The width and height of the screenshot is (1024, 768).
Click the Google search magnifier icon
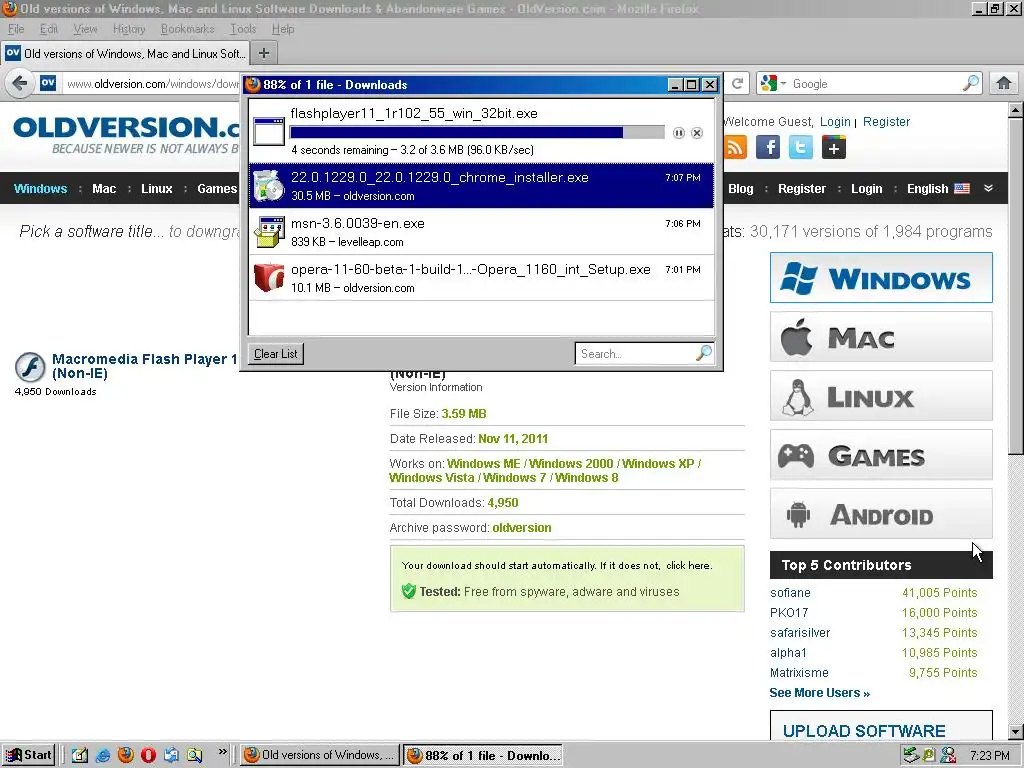click(x=970, y=83)
